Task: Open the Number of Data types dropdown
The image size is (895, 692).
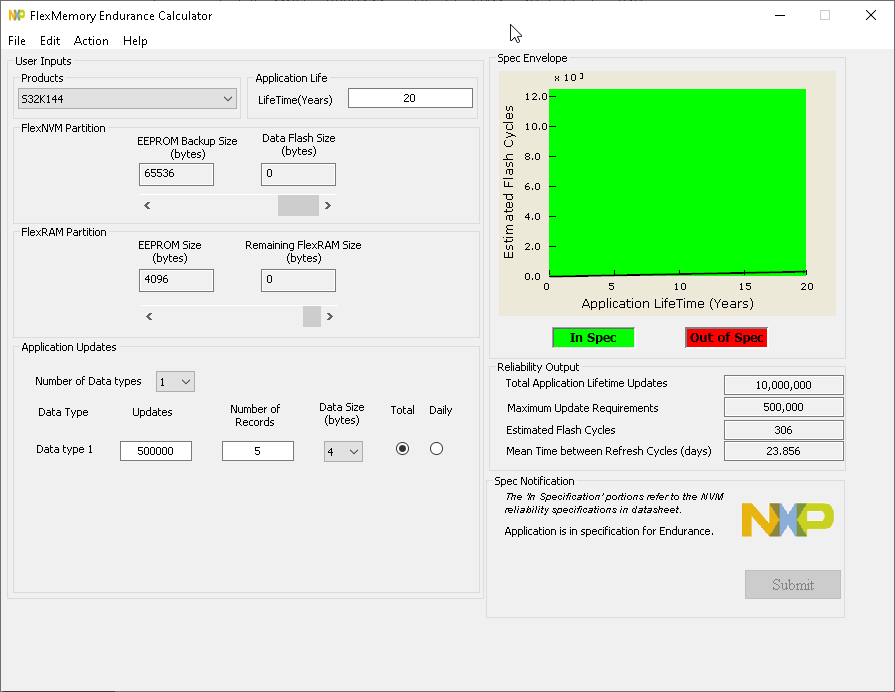Action: pyautogui.click(x=175, y=381)
